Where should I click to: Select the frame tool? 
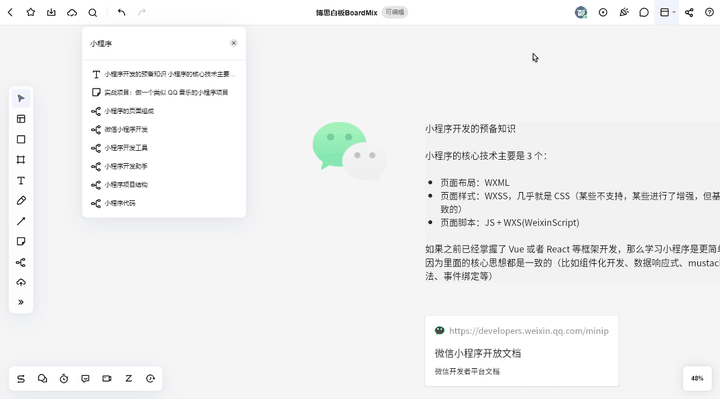coord(21,160)
